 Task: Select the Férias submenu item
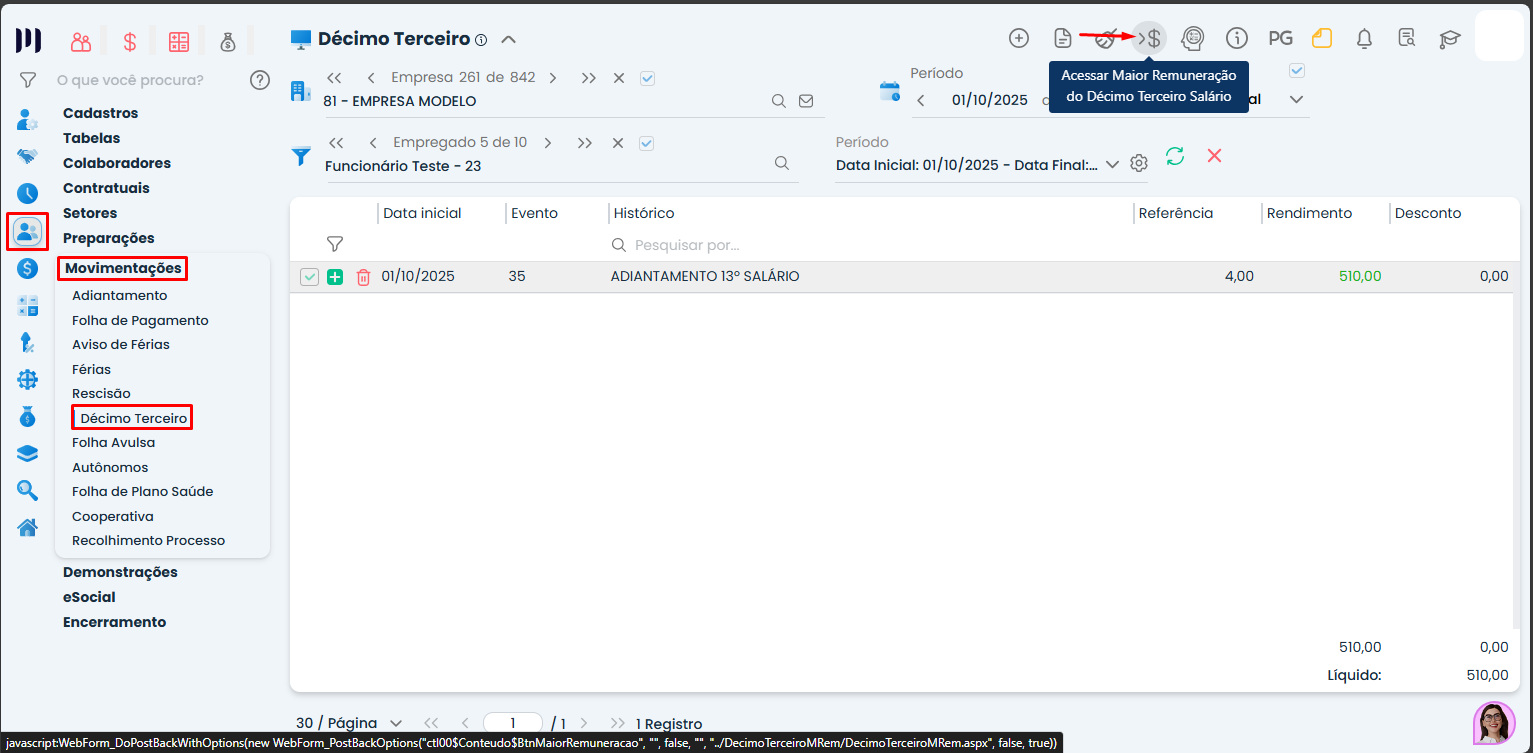91,370
